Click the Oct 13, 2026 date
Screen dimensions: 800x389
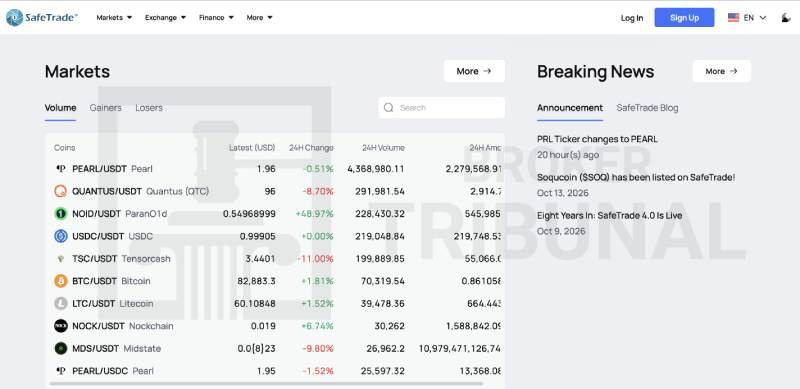coord(563,193)
